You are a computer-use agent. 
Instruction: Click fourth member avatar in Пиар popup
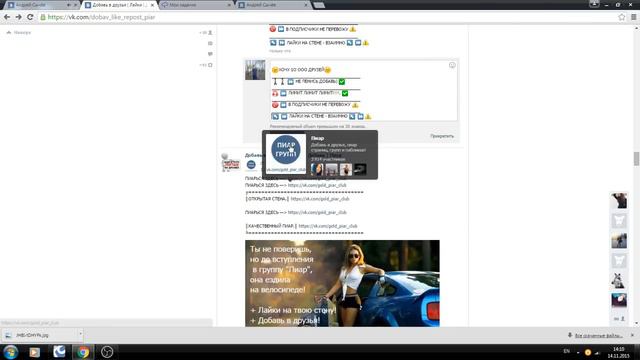[360, 169]
